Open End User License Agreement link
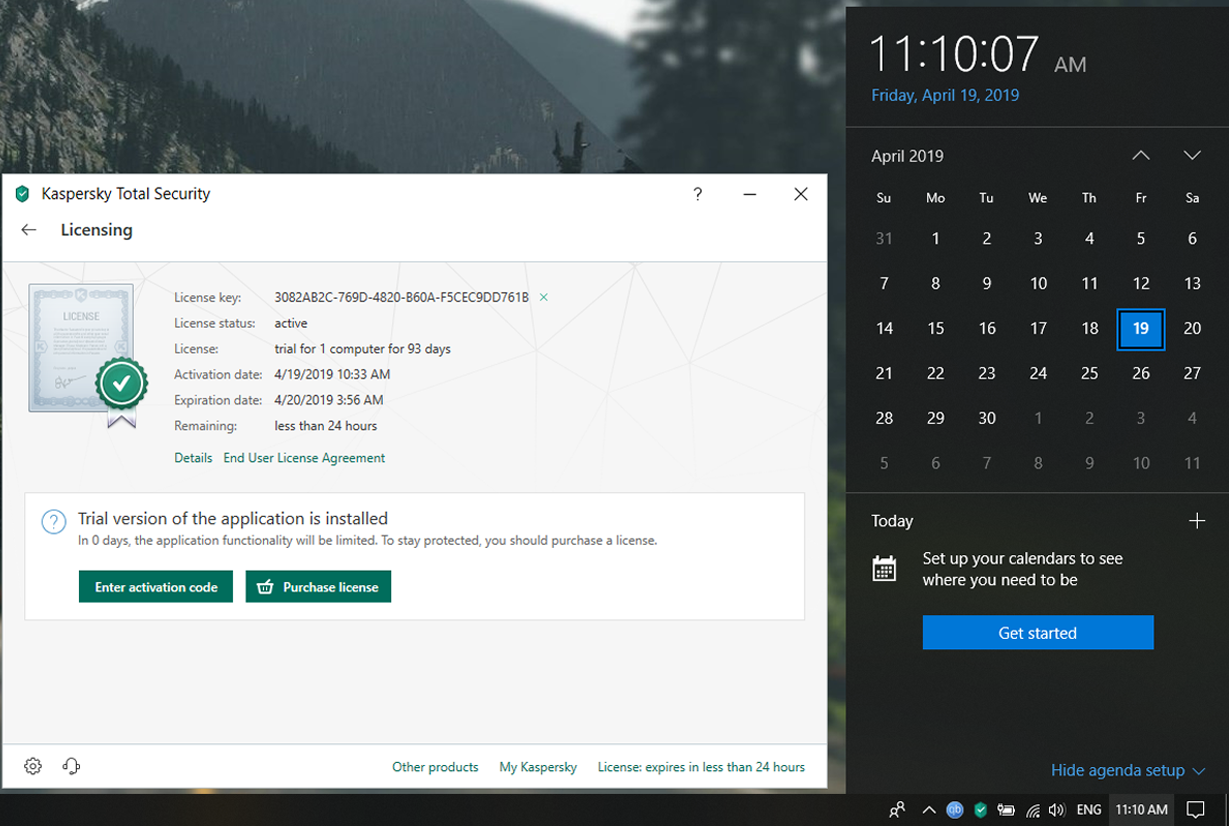This screenshot has width=1229, height=826. pos(304,458)
